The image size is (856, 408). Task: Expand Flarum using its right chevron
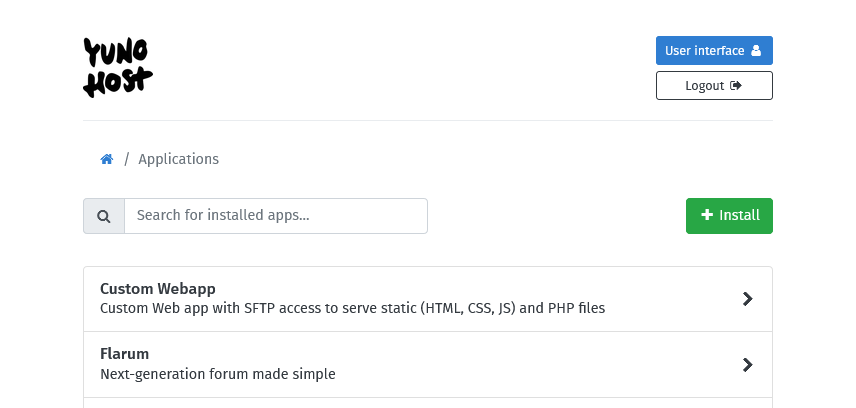point(747,365)
